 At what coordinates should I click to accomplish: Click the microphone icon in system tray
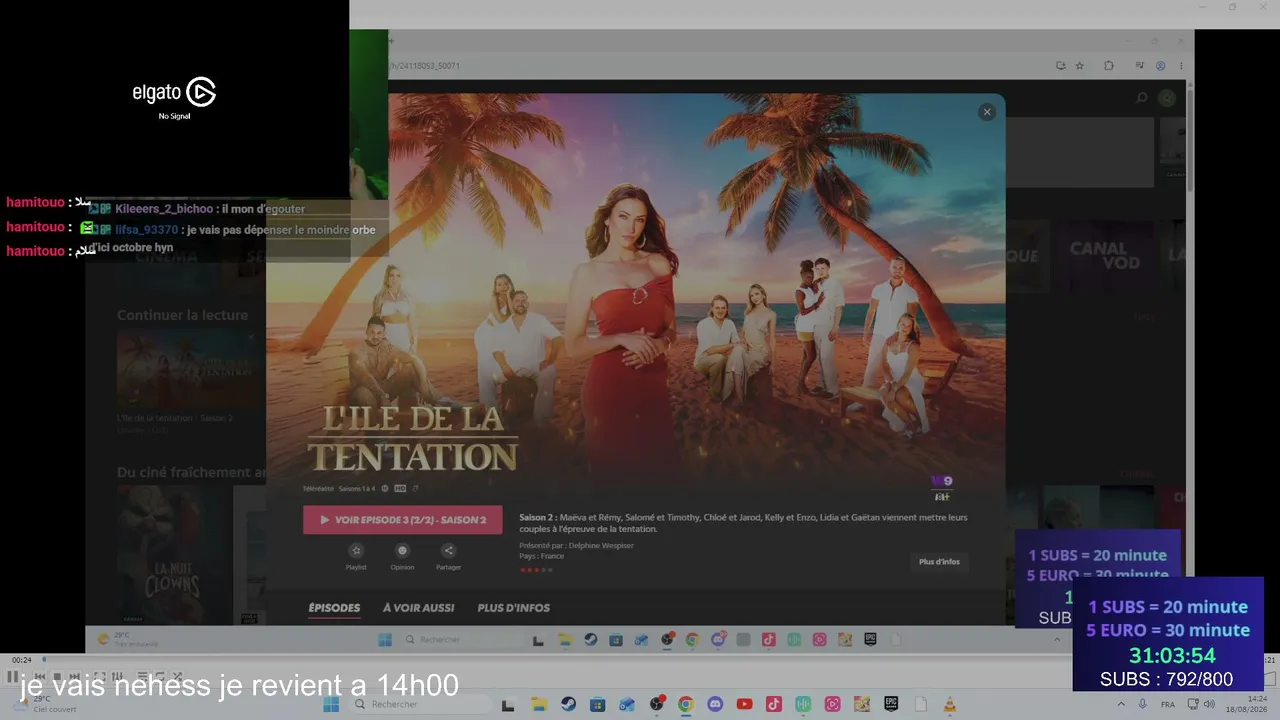(x=1143, y=704)
